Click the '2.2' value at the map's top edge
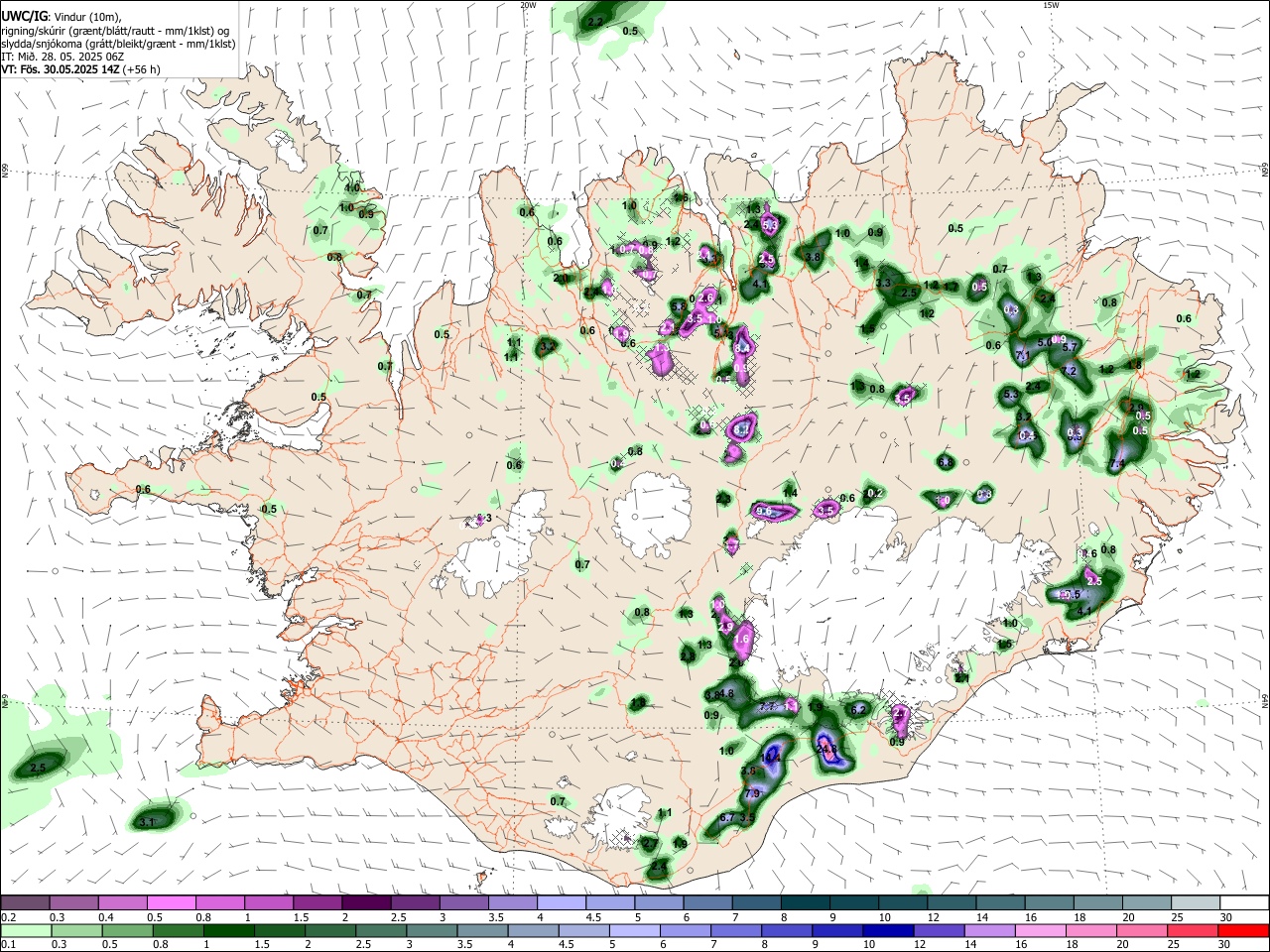The width and height of the screenshot is (1270, 952). (x=595, y=21)
